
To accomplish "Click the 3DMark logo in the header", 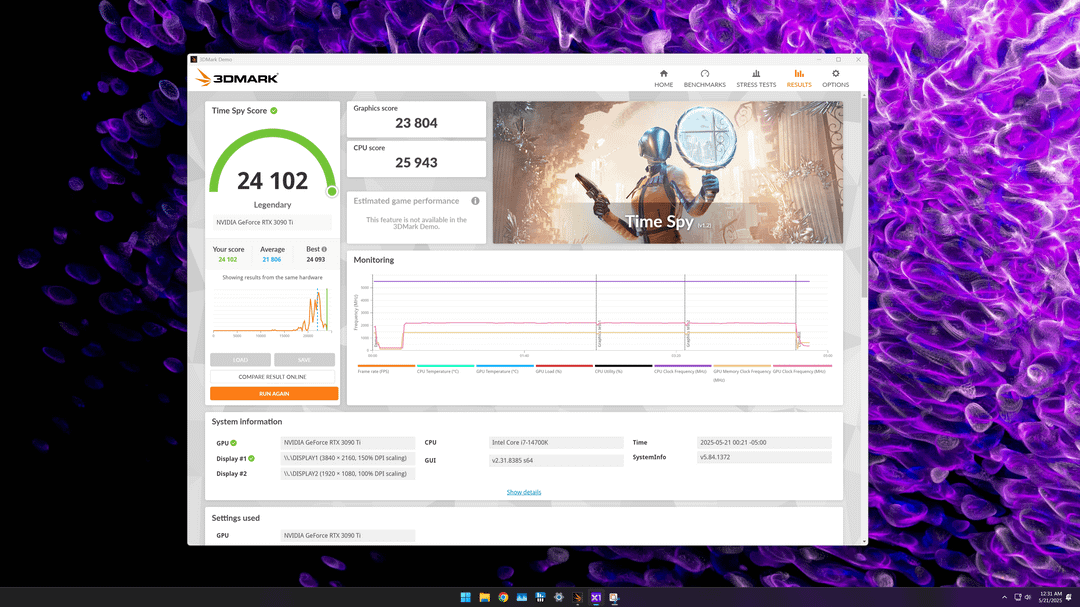I will tap(237, 78).
